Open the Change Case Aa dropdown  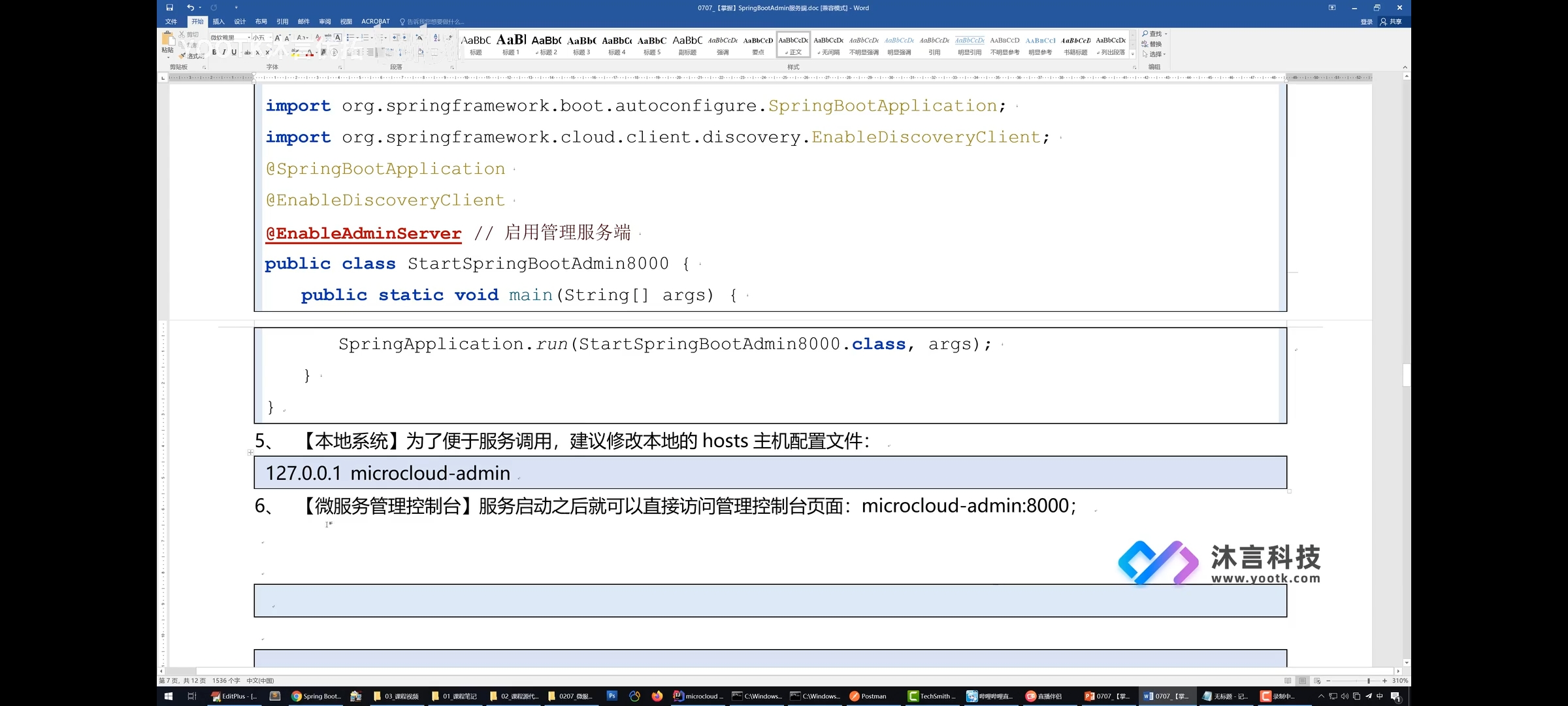click(x=302, y=37)
